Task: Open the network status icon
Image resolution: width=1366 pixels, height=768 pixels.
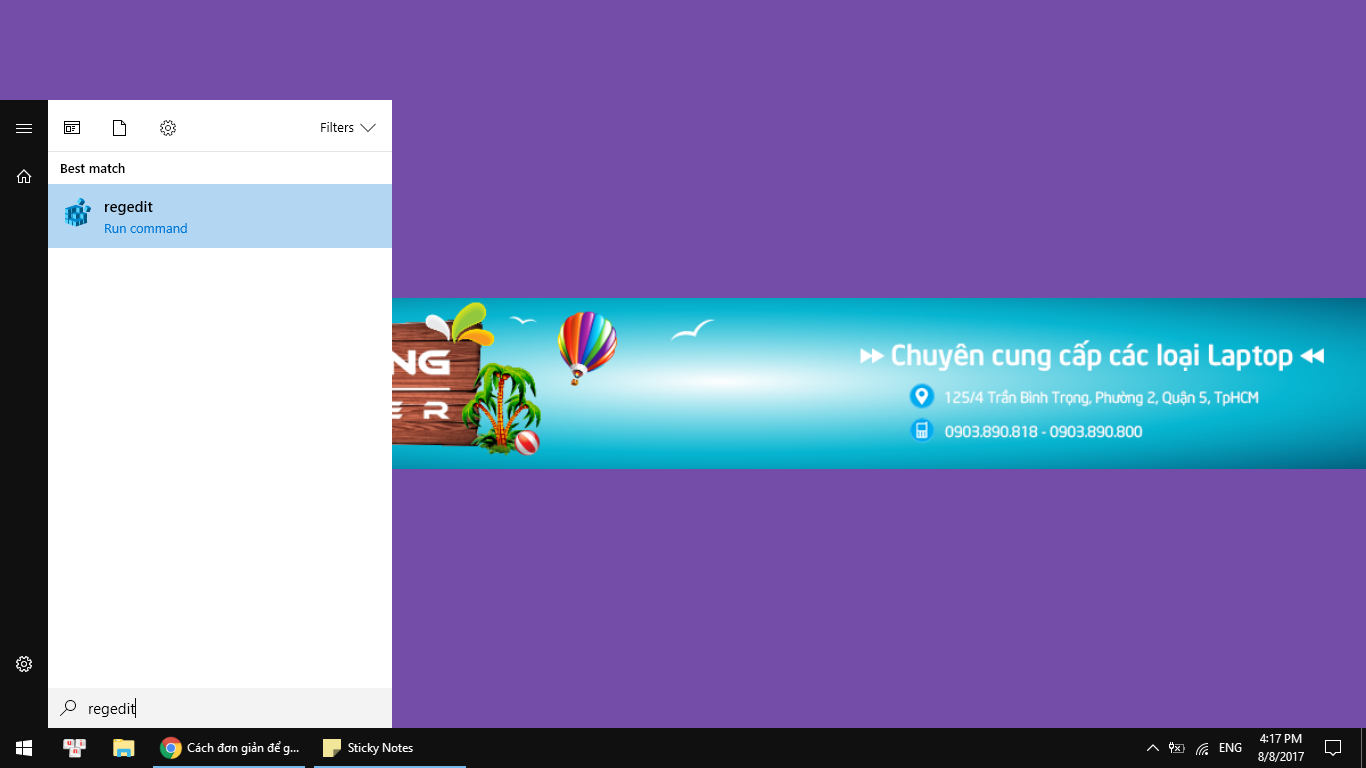Action: [1200, 747]
